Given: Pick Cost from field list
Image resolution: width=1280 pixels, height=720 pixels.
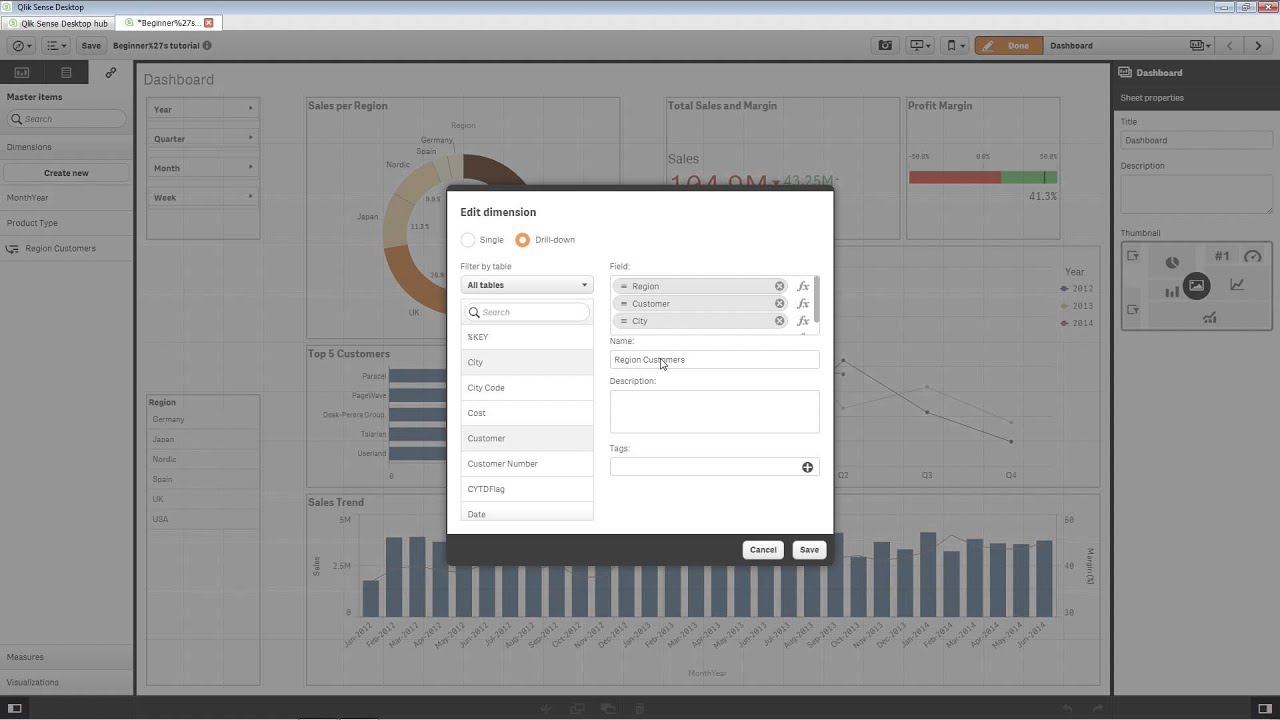Looking at the screenshot, I should (x=527, y=413).
